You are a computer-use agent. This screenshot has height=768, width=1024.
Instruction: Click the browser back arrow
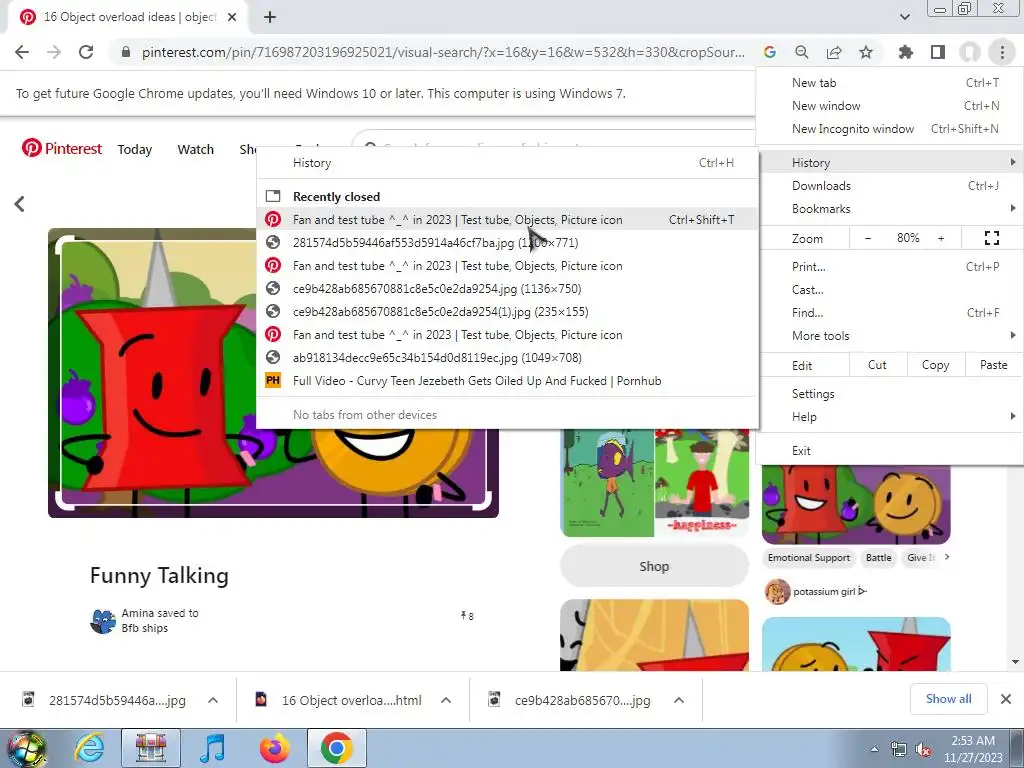tap(22, 52)
